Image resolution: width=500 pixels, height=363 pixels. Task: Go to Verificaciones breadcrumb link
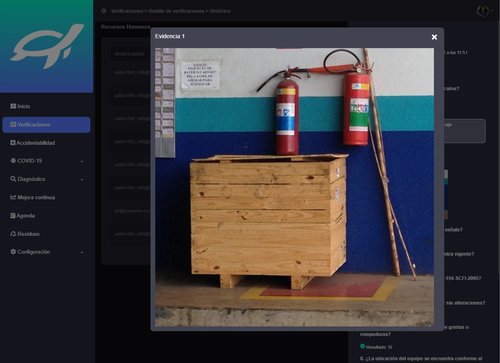(127, 11)
